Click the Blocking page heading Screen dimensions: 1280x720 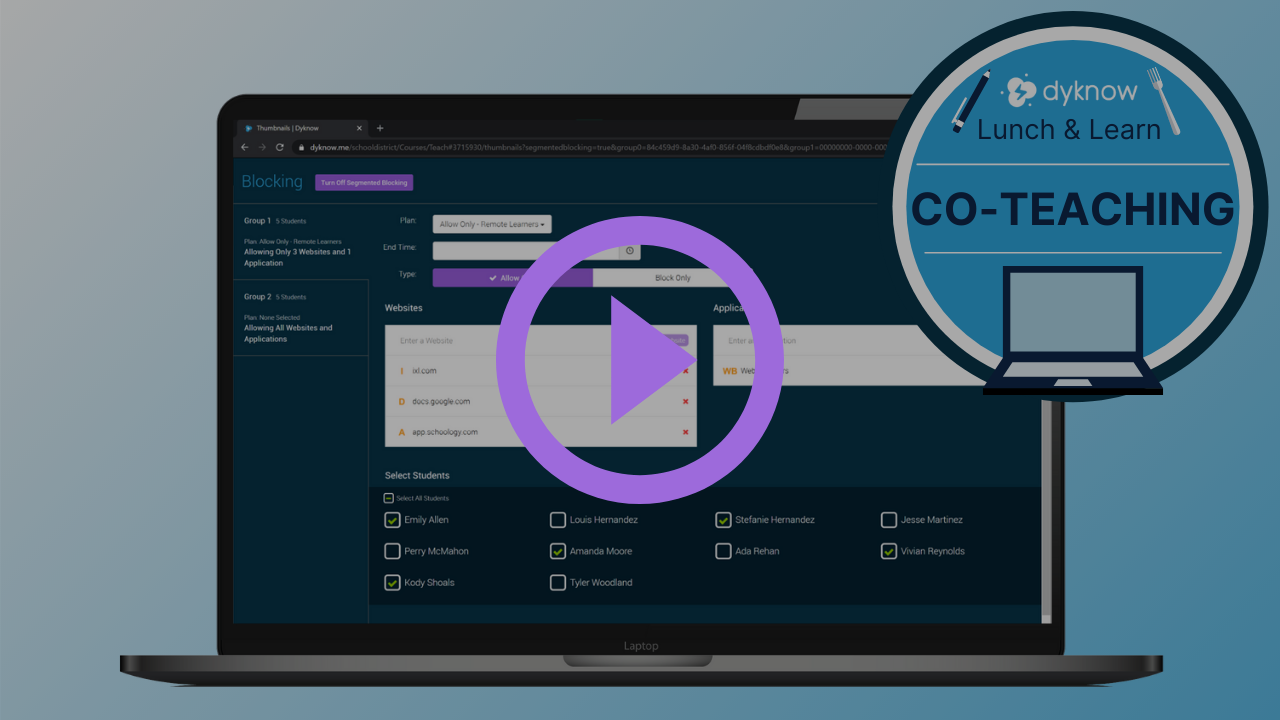point(272,182)
